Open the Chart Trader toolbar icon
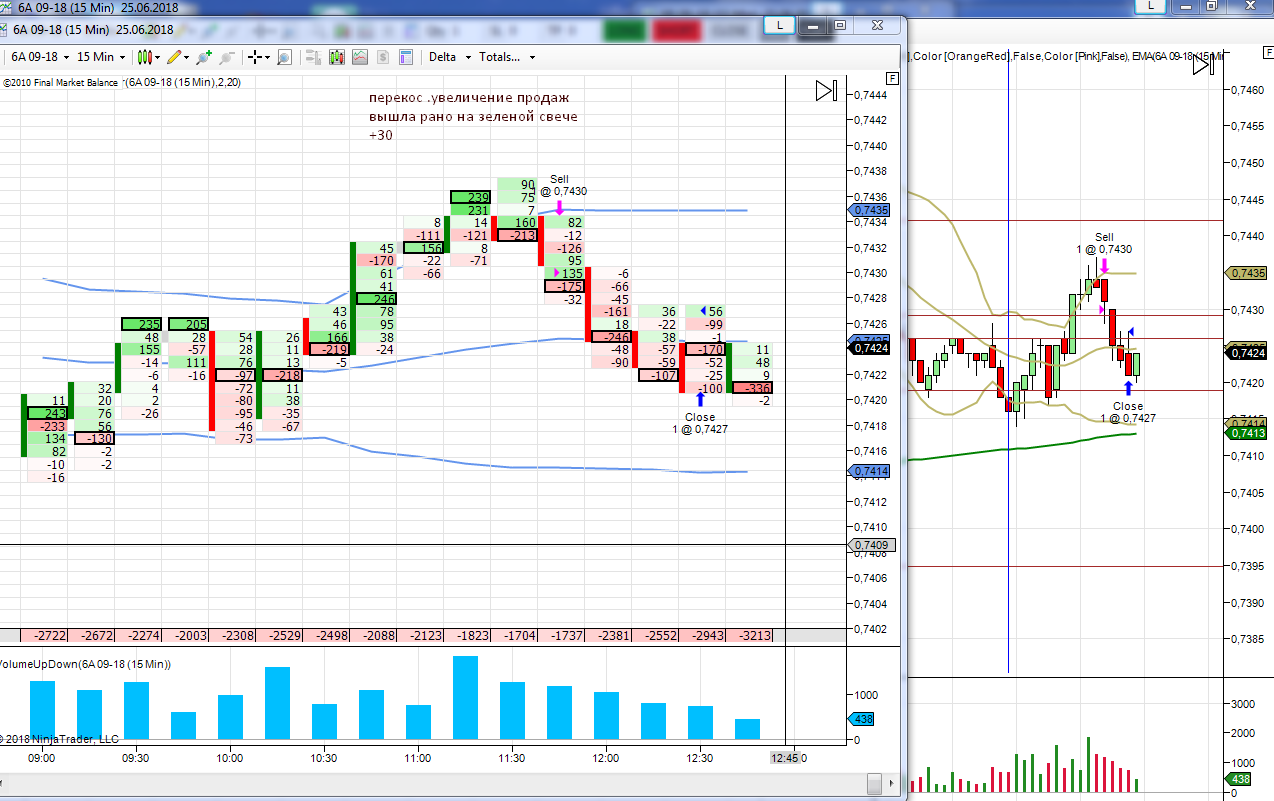This screenshot has height=801, width=1274. coord(313,57)
